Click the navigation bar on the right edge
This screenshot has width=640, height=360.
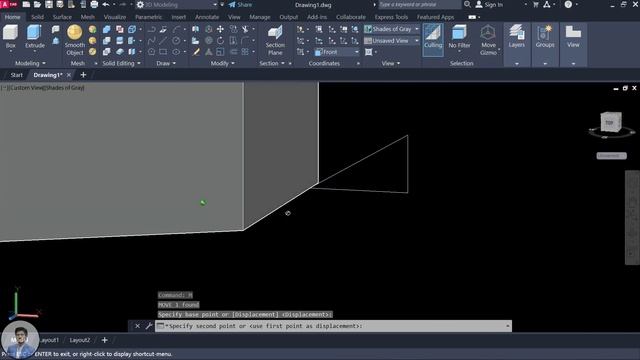click(x=632, y=218)
